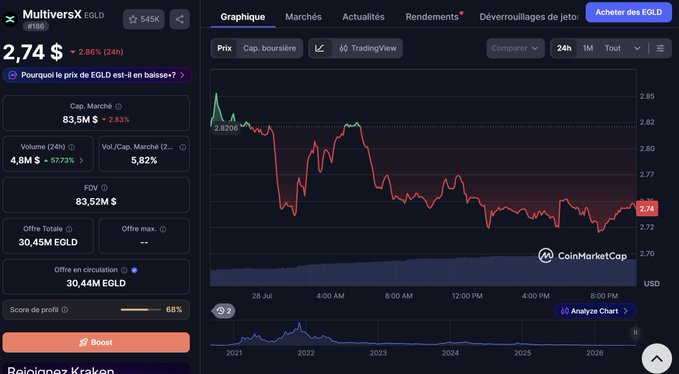This screenshot has height=374, width=679.
Task: Click info icon beside Vol./Cap. Marché
Action: (x=183, y=147)
